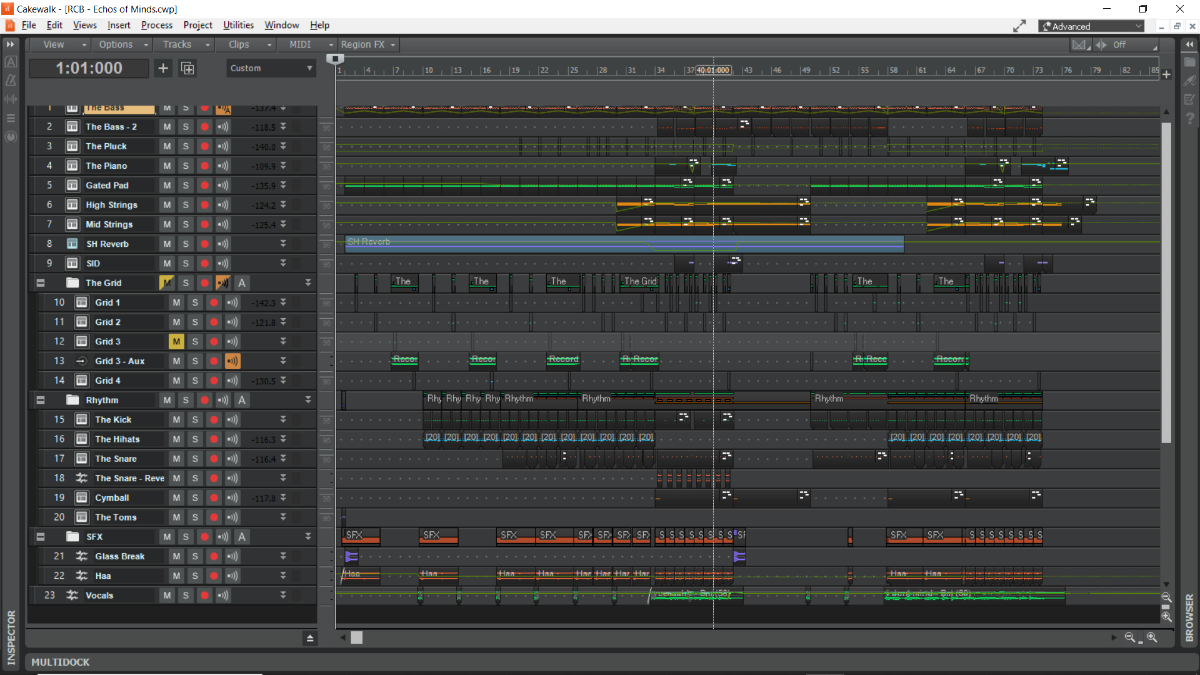The width and height of the screenshot is (1200, 675).
Task: Click the SFX folder icon
Action: coord(72,537)
